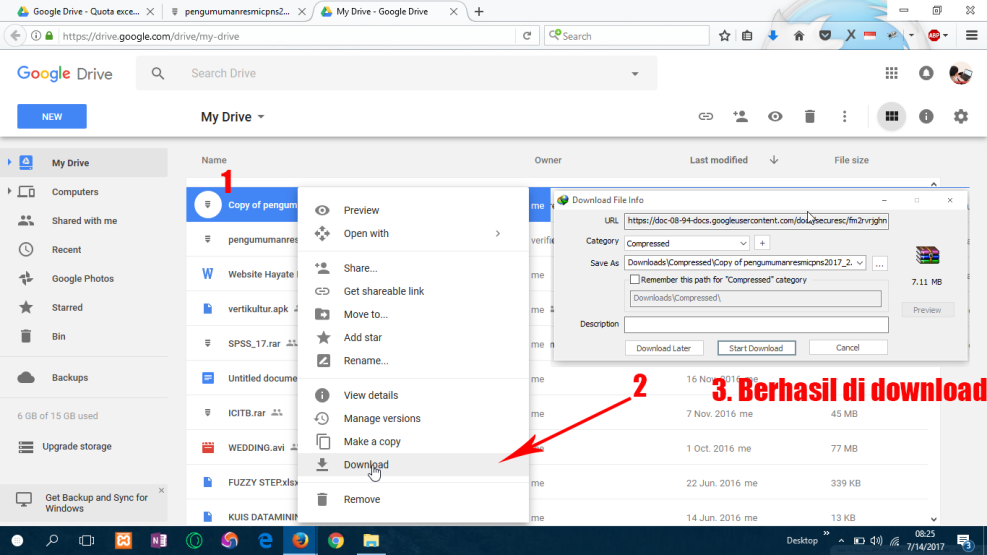Choose Download in the context menu
This screenshot has width=987, height=555.
[x=413, y=465]
